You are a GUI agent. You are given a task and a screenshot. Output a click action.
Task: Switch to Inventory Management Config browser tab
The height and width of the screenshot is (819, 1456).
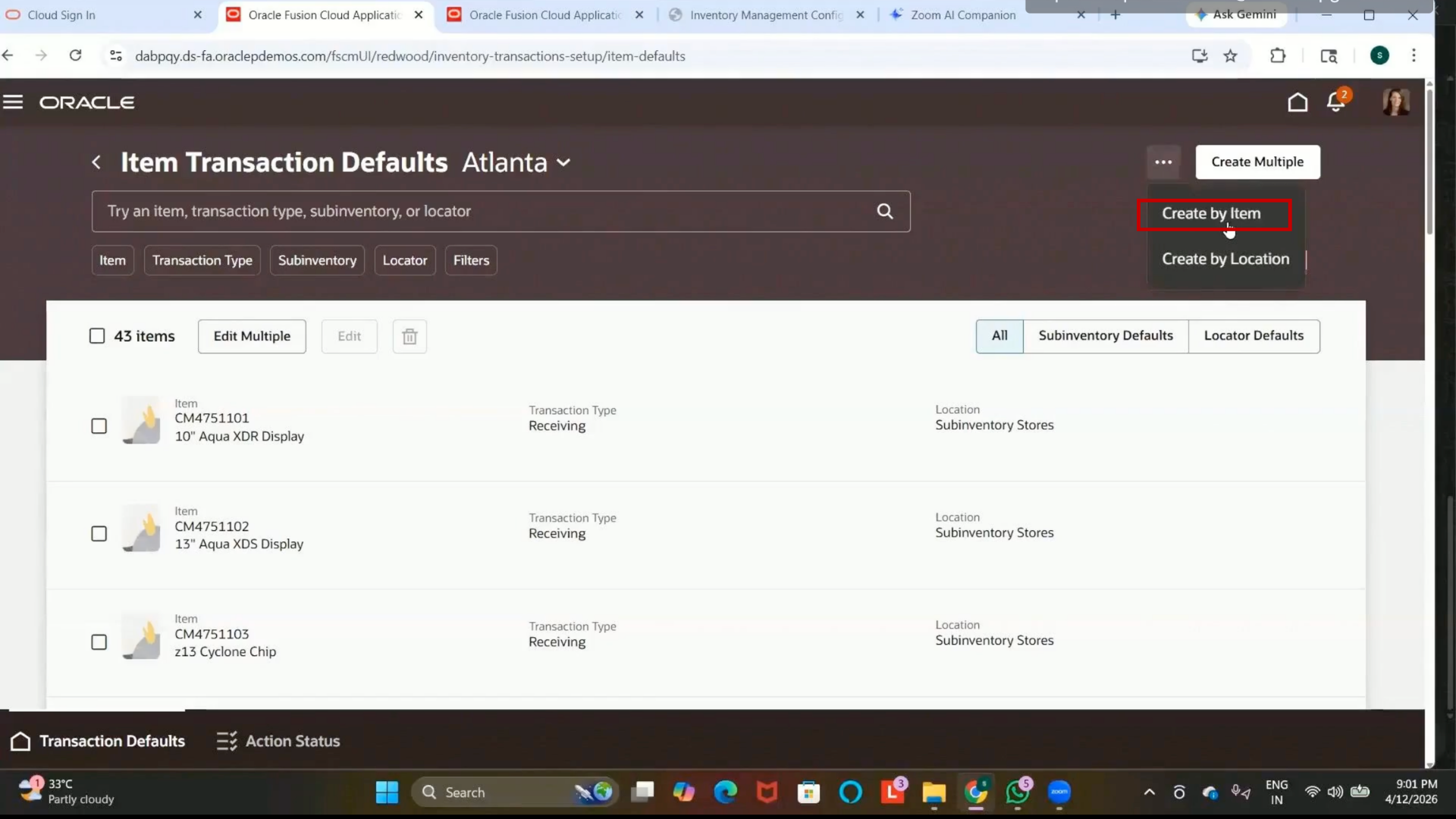click(x=767, y=15)
